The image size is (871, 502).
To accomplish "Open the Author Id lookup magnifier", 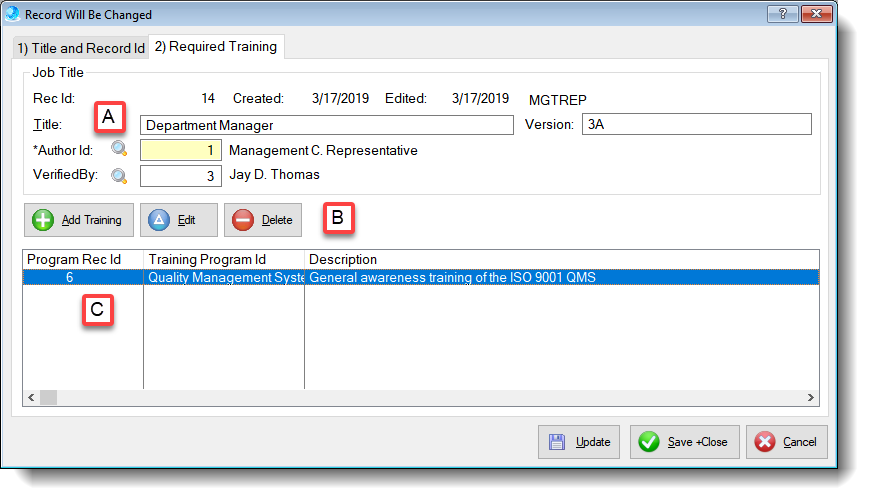I will pos(119,149).
